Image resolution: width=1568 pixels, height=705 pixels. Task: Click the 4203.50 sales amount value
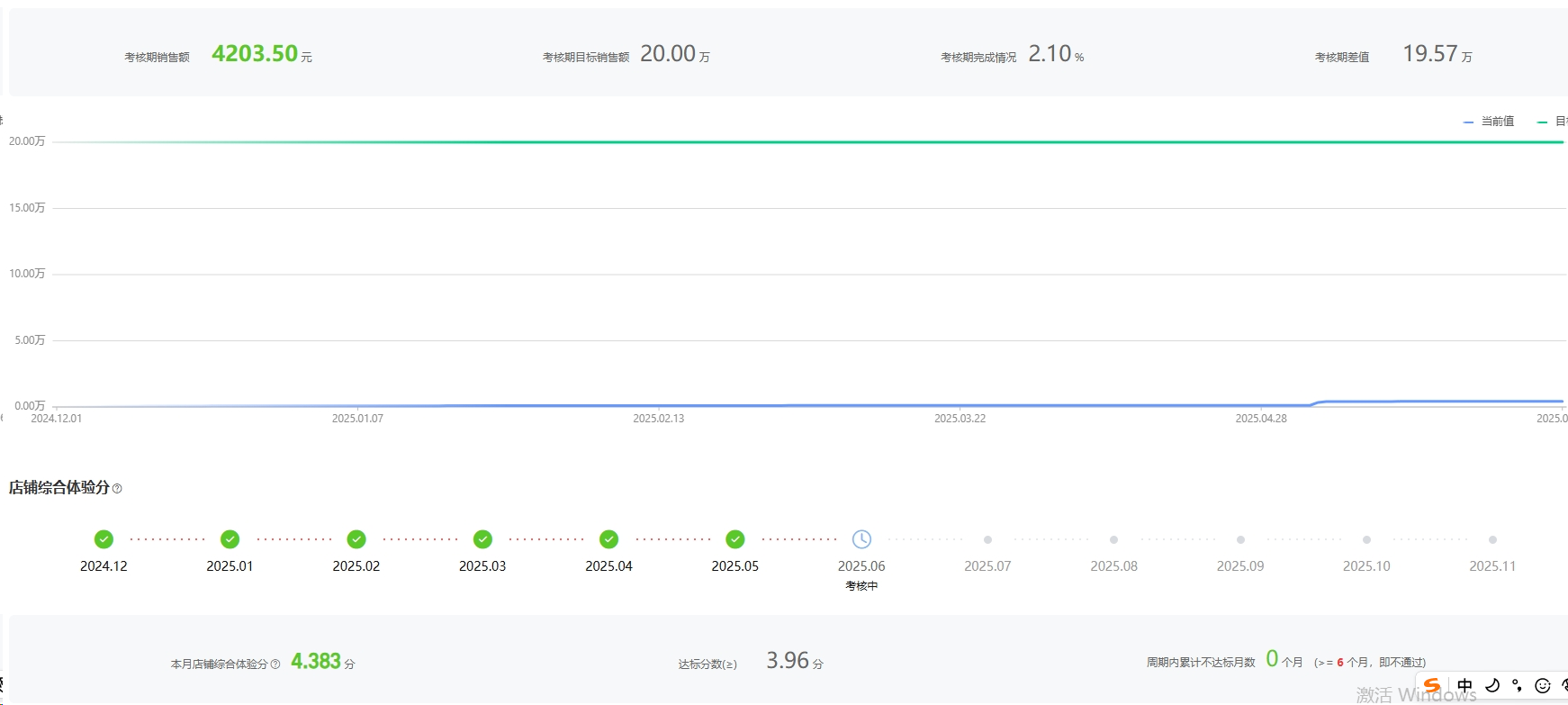(x=255, y=54)
